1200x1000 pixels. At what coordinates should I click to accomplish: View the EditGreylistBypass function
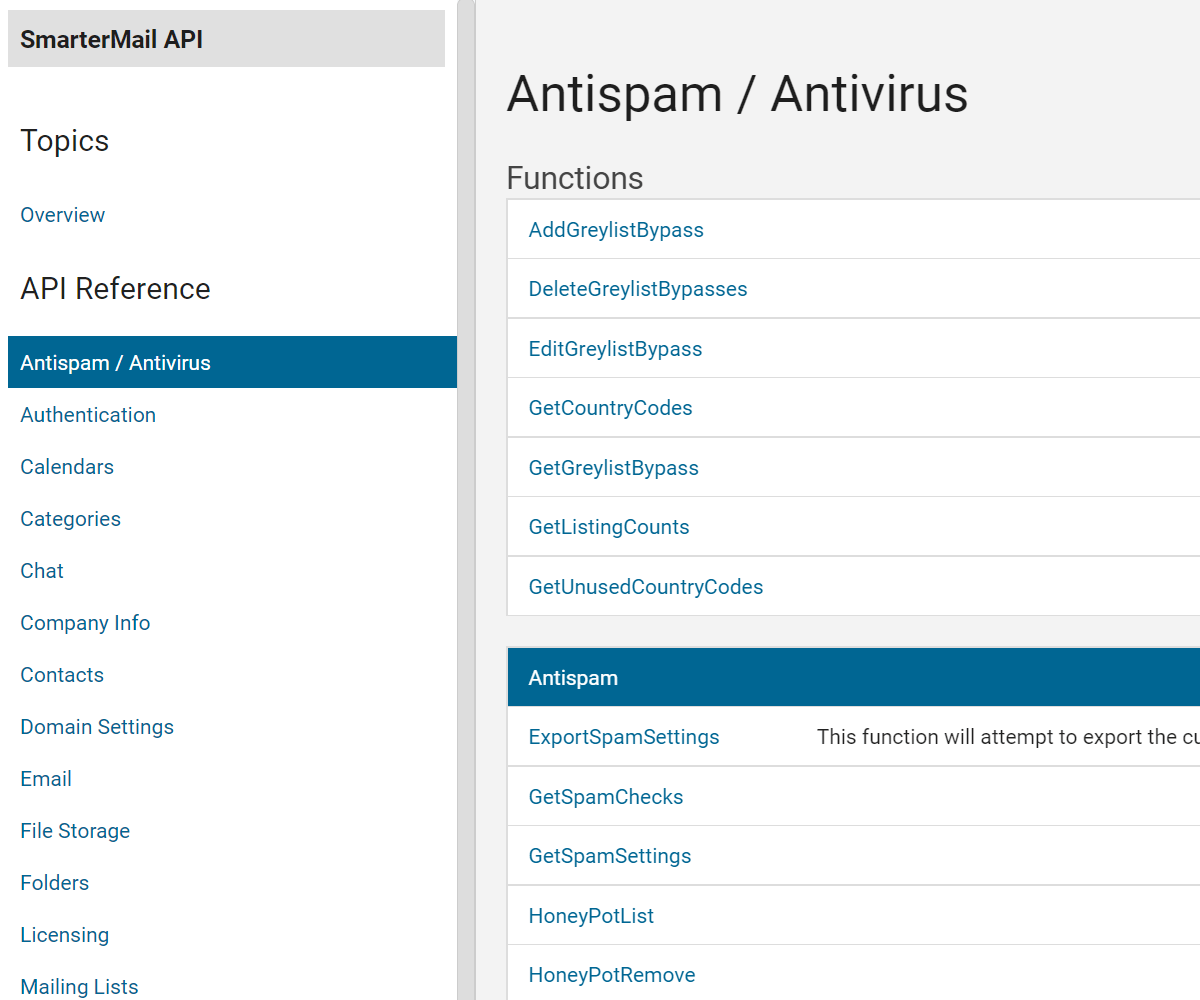615,349
